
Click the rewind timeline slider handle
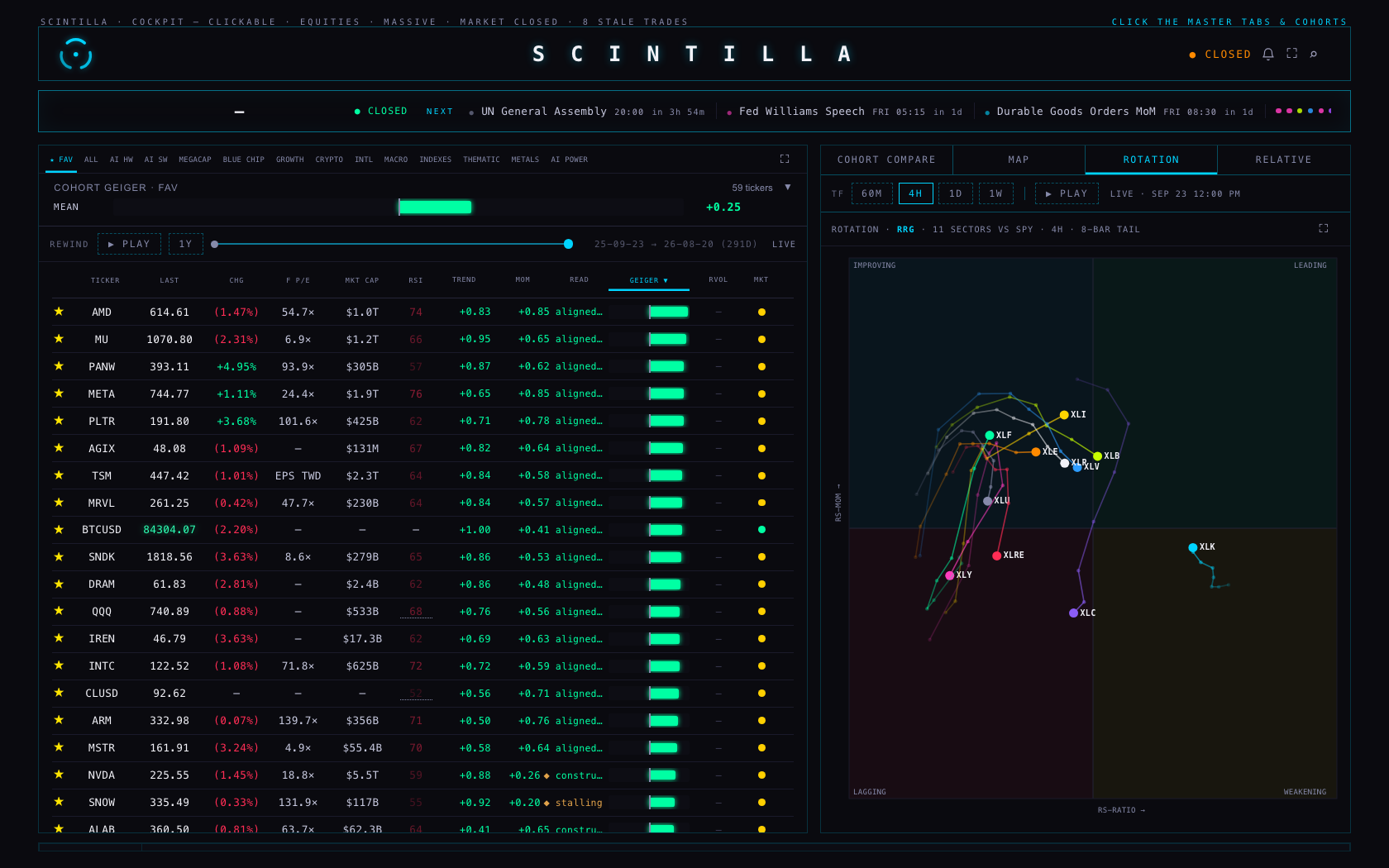tap(568, 244)
